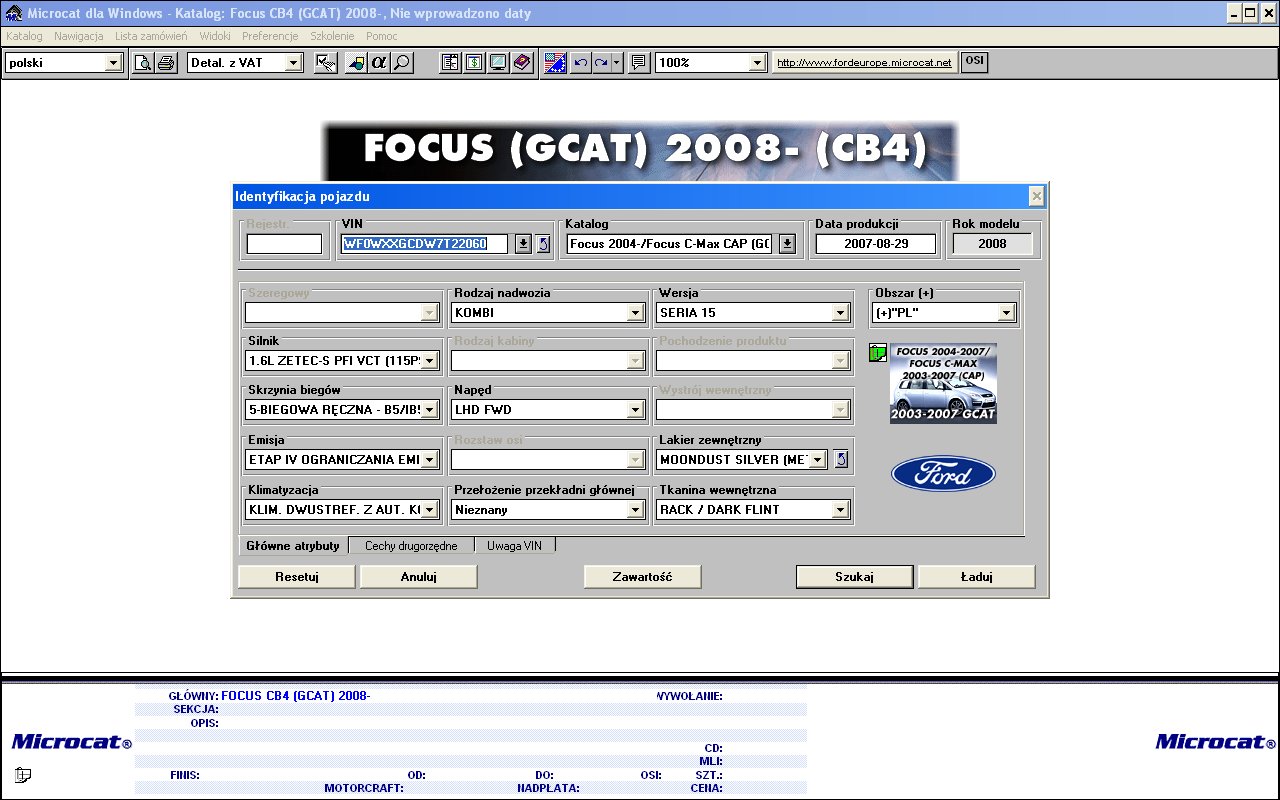The width and height of the screenshot is (1280, 800).
Task: Expand the Obszar (+) dropdown
Action: 1006,313
